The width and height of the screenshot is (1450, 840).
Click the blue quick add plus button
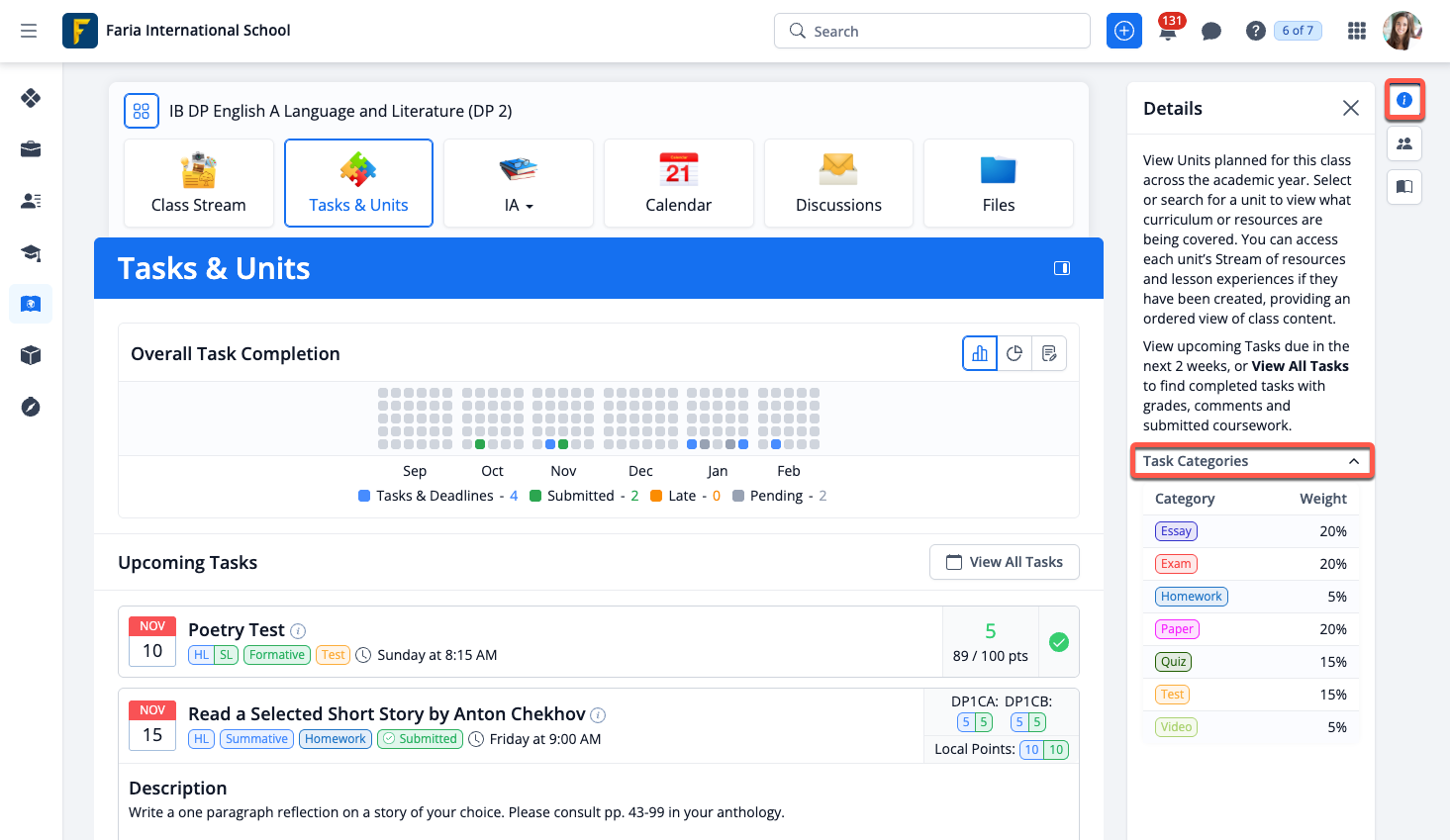[1123, 31]
